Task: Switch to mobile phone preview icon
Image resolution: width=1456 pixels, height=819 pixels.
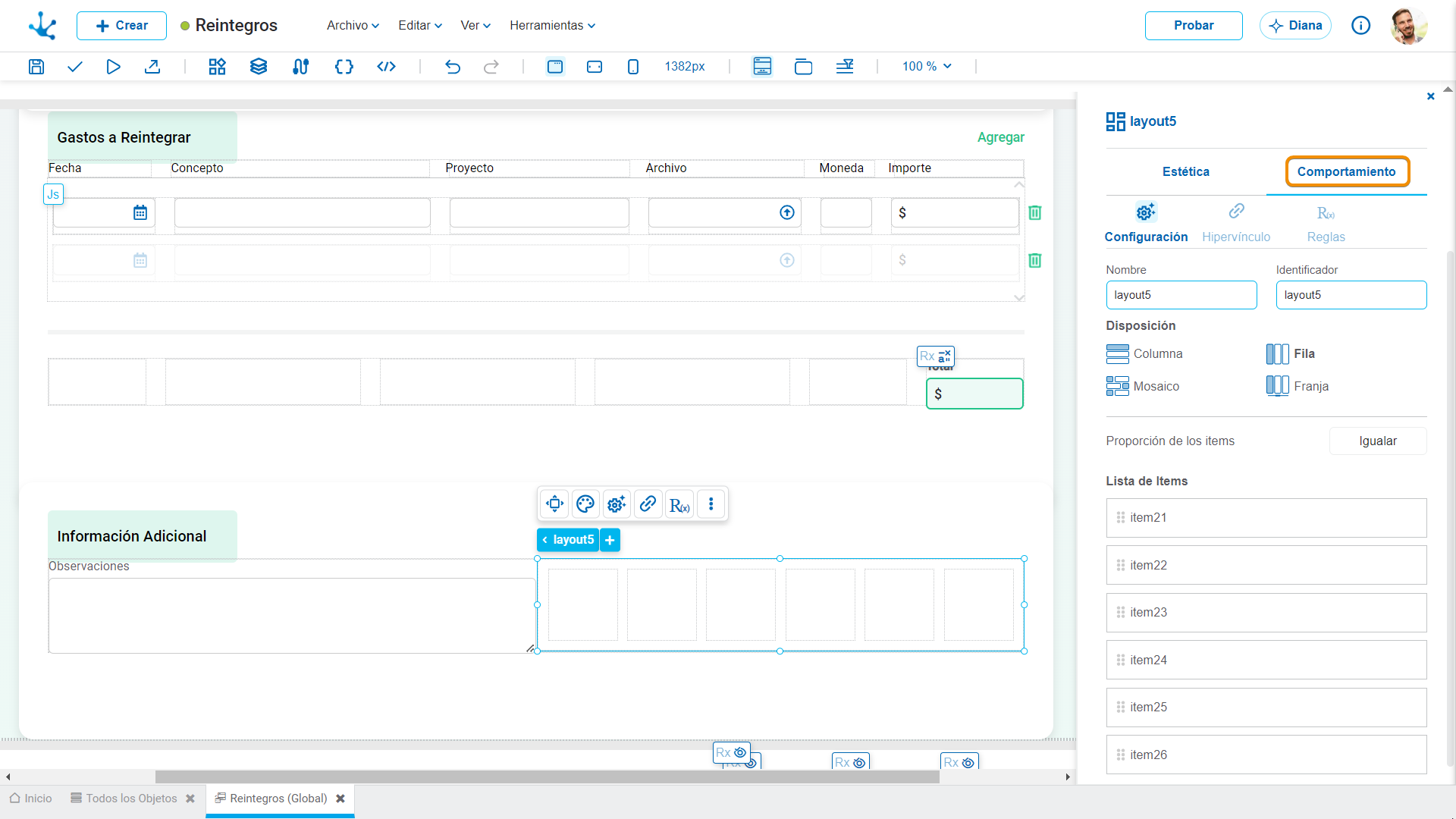Action: click(633, 67)
